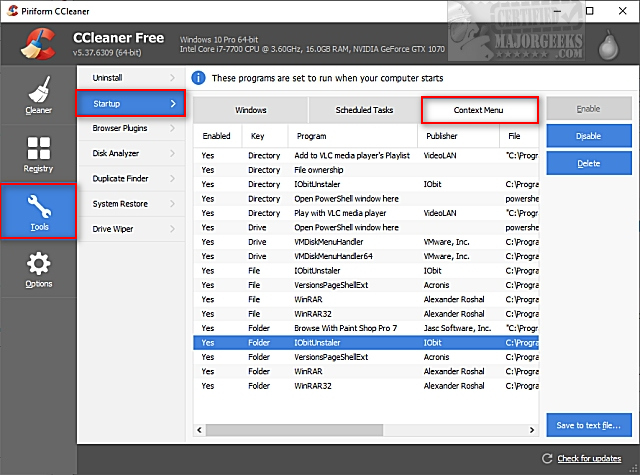Click the CCleaner logo icon
This screenshot has height=475, width=640.
[36, 44]
